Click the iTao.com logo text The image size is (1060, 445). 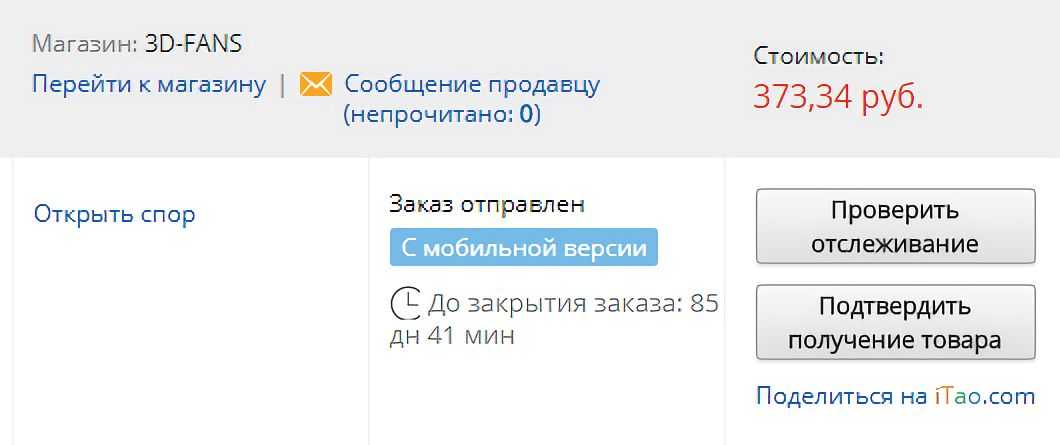click(x=985, y=396)
